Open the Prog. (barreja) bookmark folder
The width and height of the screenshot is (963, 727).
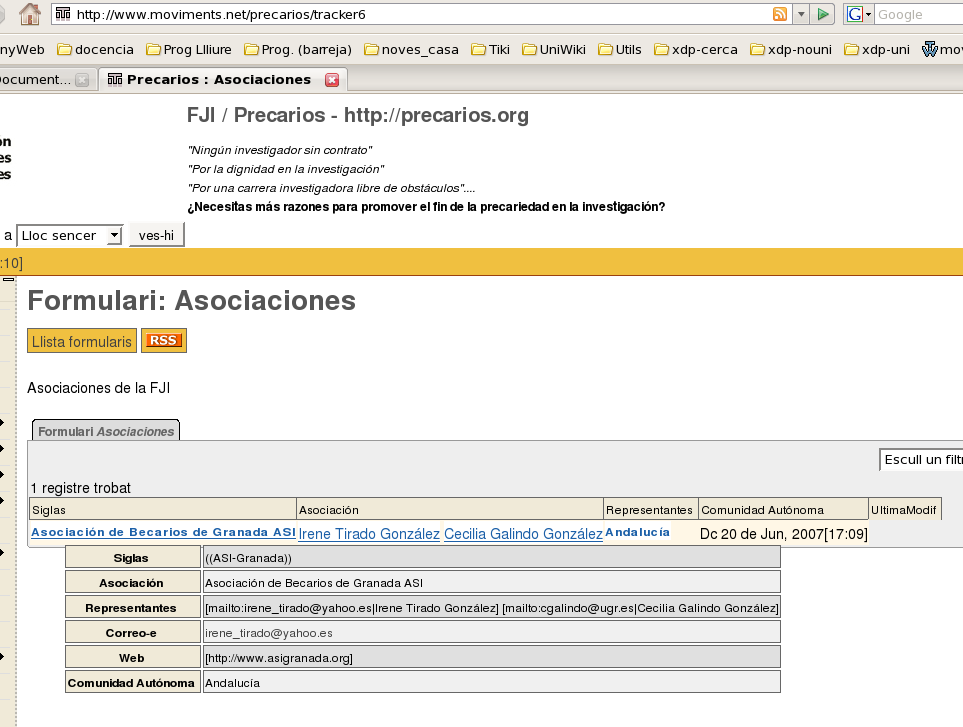click(298, 50)
